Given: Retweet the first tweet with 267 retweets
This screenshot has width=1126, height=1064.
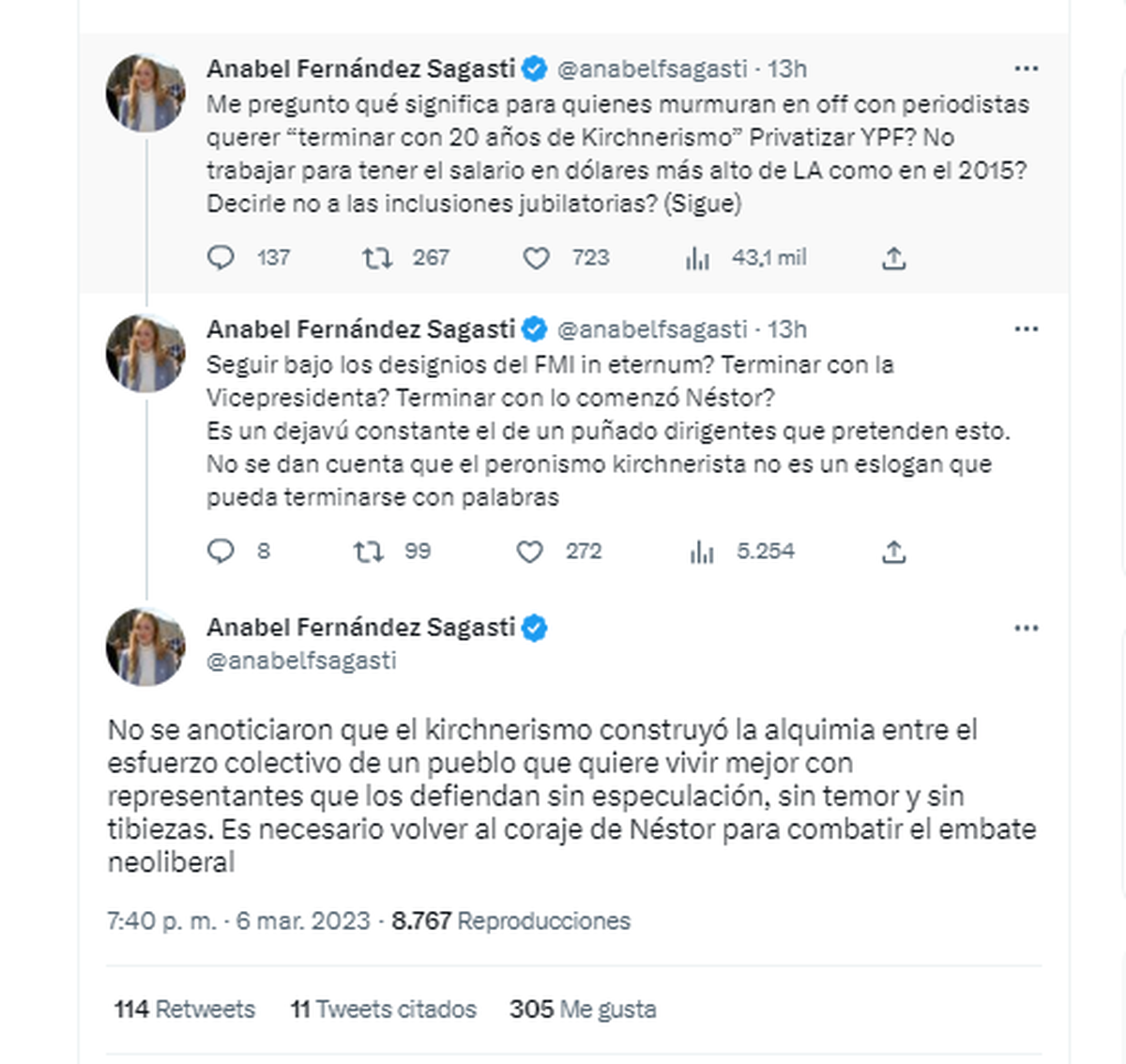Looking at the screenshot, I should tap(377, 258).
